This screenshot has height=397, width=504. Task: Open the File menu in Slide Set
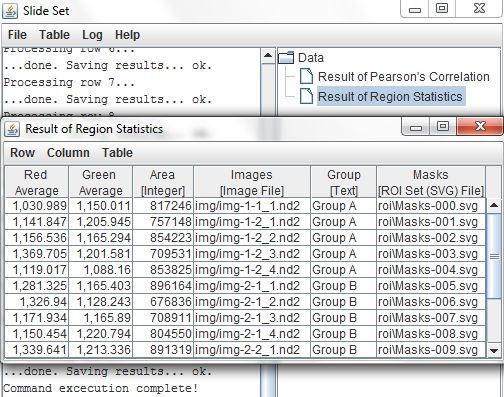17,35
